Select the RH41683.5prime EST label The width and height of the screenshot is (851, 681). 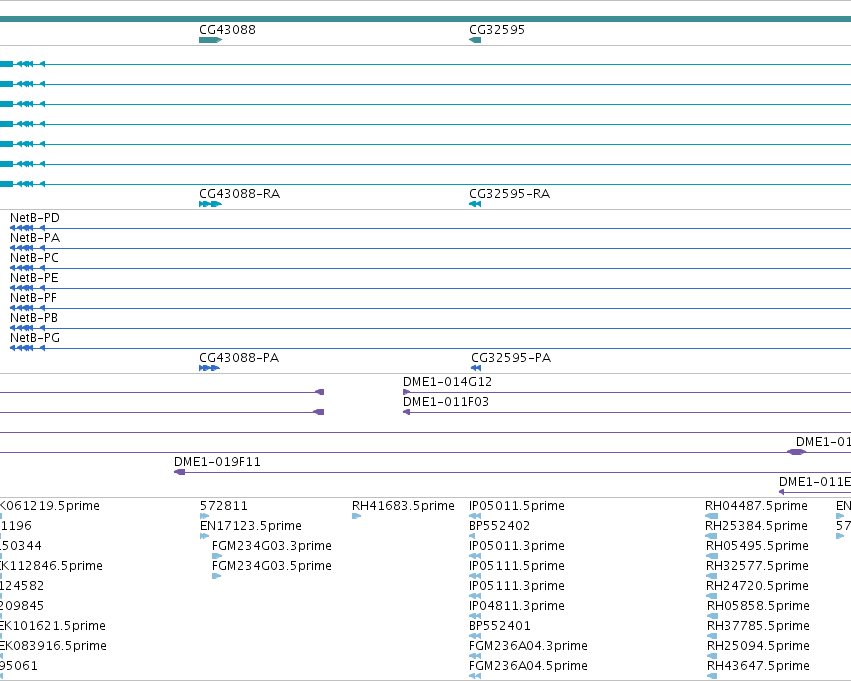(403, 506)
